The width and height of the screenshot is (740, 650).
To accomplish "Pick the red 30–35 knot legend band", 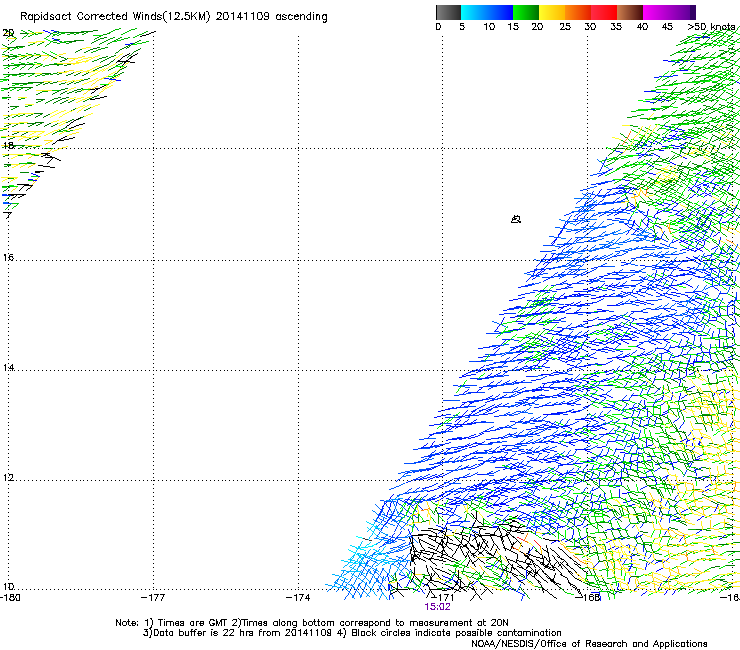I will point(604,12).
